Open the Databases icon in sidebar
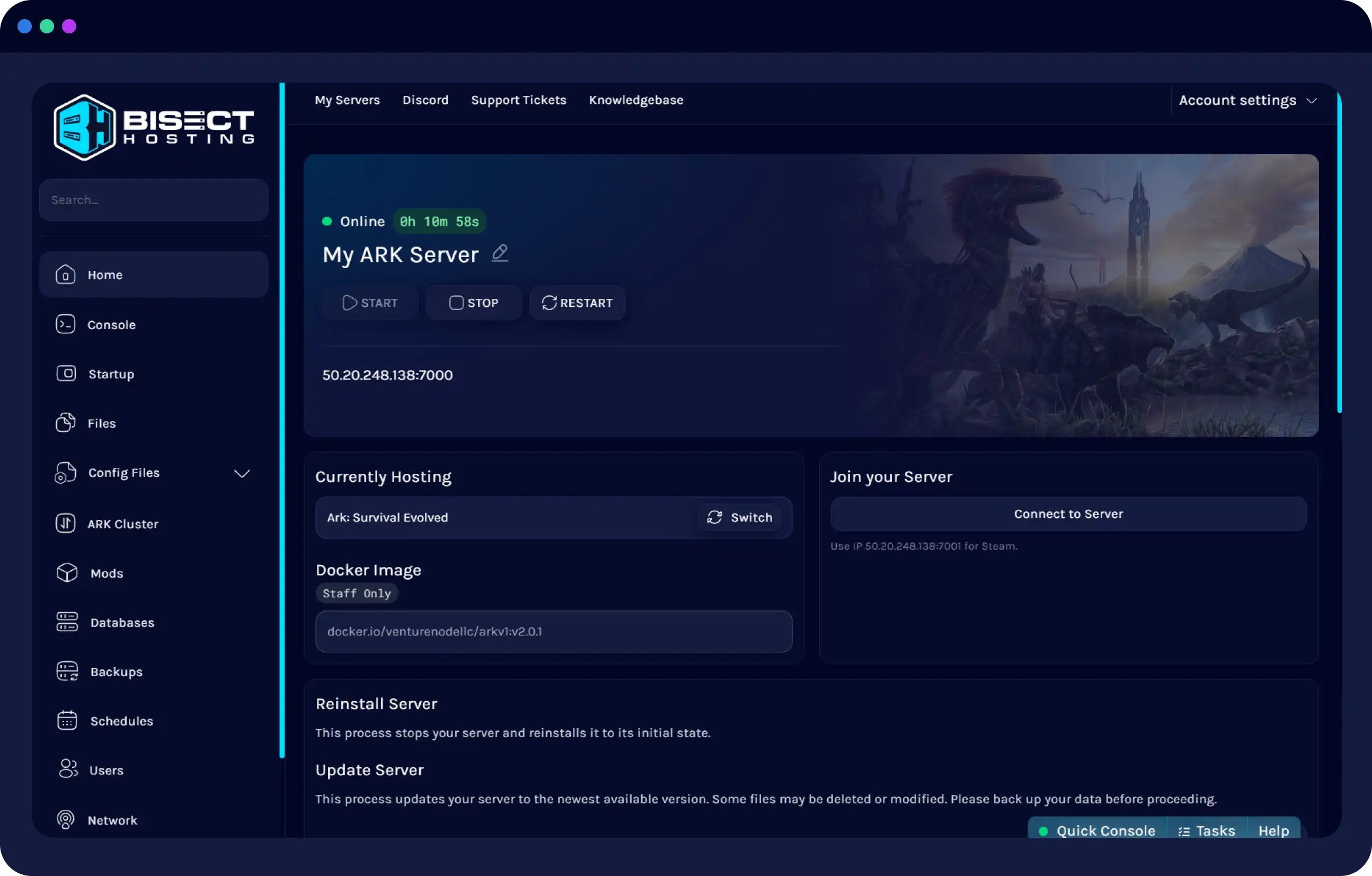 [67, 622]
